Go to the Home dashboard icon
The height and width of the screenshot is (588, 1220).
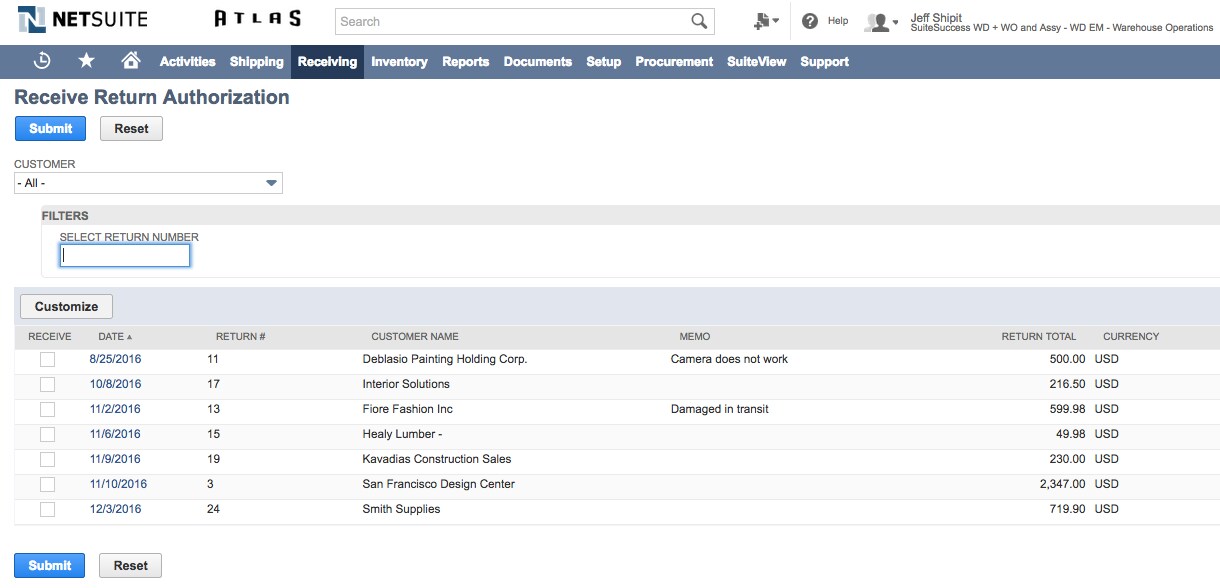pos(131,61)
